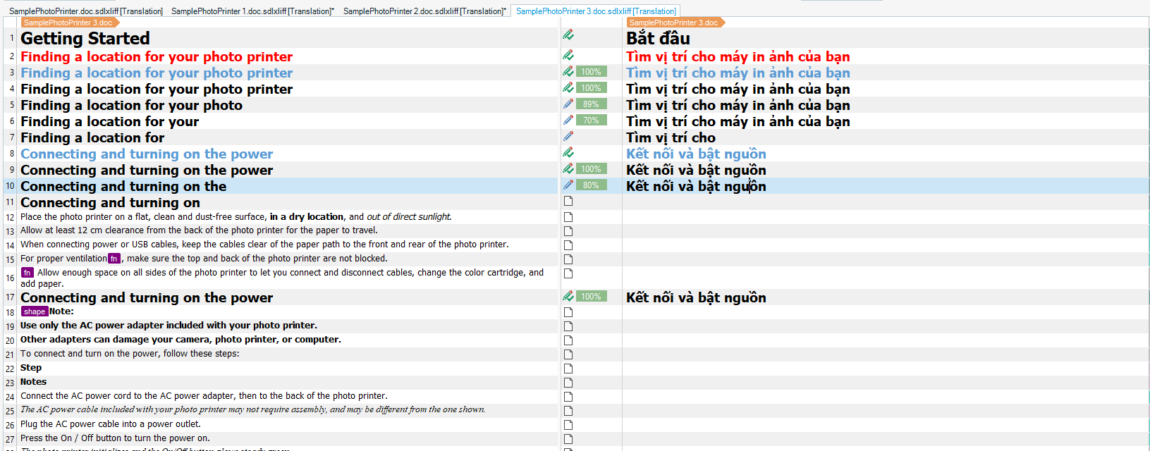Image resolution: width=1150 pixels, height=451 pixels.
Task: Click target-side SamplePhotoPrinter 3.doc orange label
Action: (675, 23)
